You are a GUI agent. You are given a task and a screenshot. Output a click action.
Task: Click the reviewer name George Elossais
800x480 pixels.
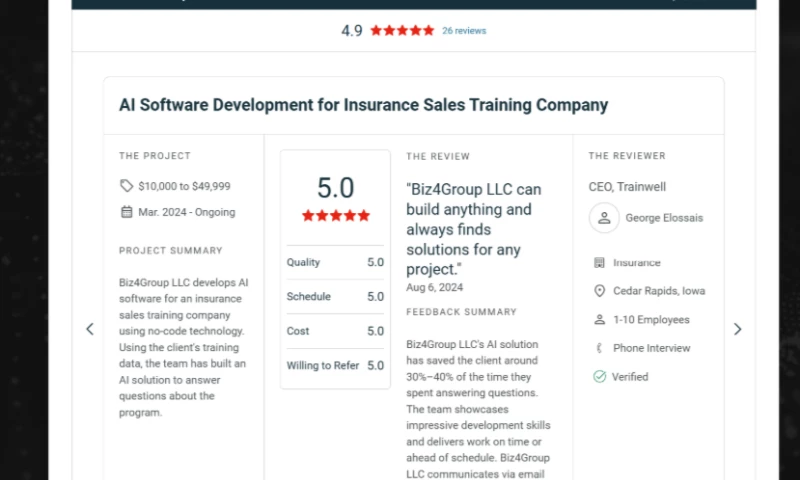click(x=665, y=218)
